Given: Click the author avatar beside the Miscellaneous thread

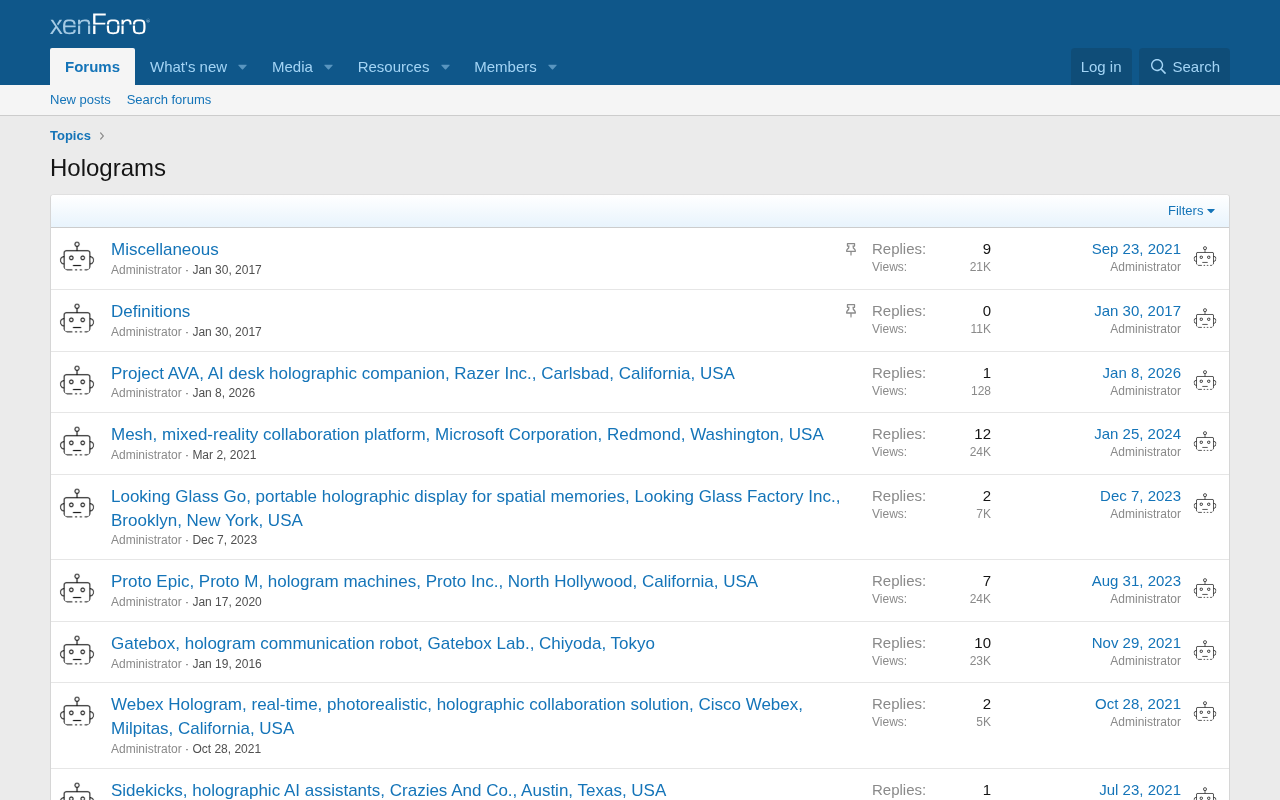Looking at the screenshot, I should point(77,258).
